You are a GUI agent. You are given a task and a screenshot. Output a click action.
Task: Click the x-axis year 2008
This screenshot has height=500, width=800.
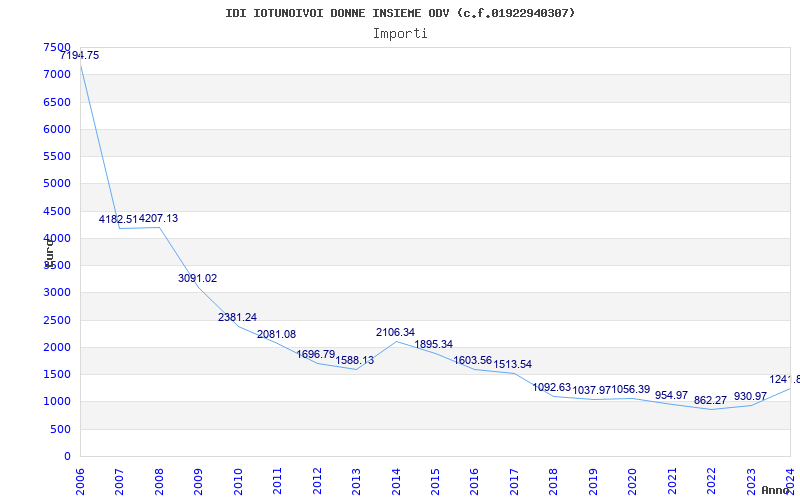tap(159, 482)
